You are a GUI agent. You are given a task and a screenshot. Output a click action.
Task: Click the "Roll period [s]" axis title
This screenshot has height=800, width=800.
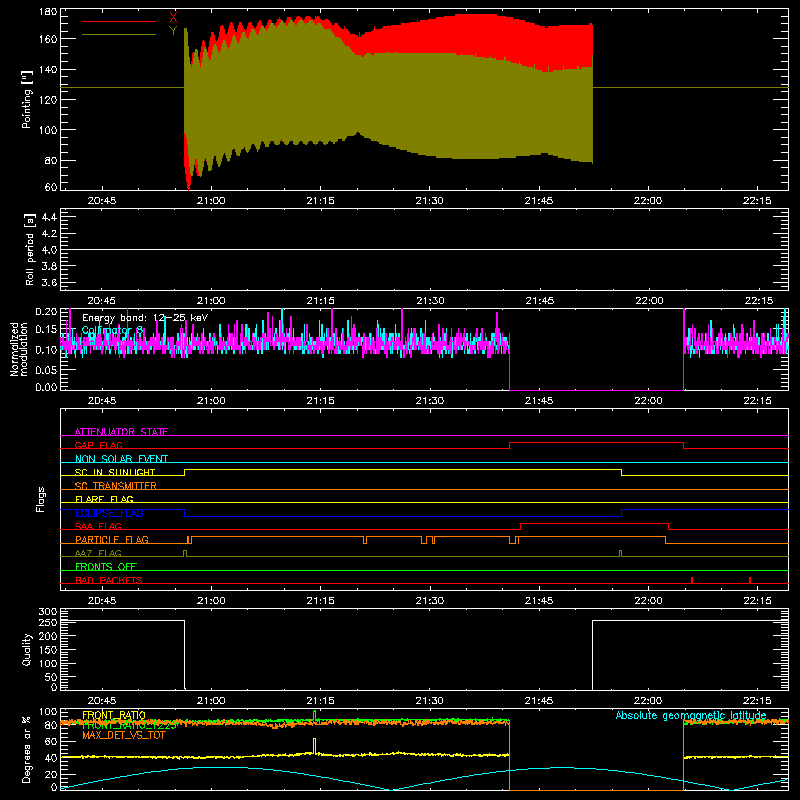(29, 249)
